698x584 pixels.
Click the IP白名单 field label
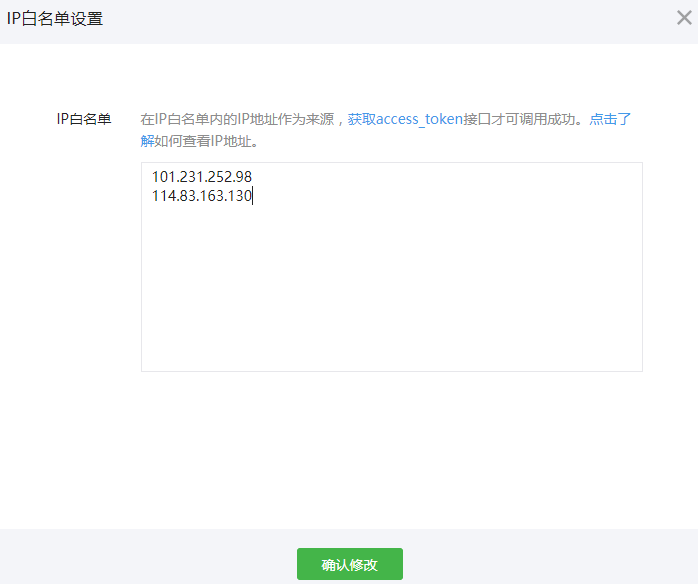84,119
